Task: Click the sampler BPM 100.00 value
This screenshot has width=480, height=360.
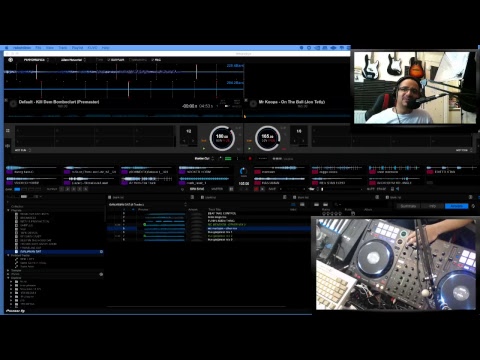Action: click(x=244, y=184)
